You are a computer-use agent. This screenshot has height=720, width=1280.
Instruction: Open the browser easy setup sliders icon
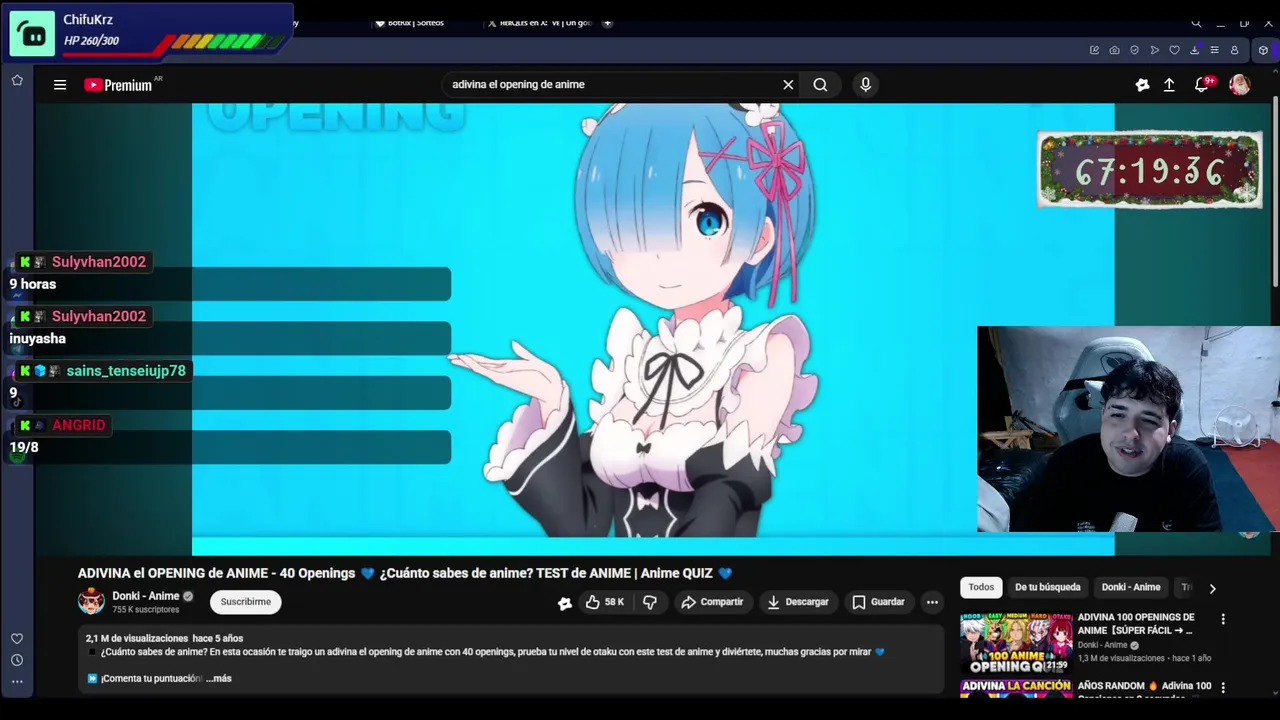[1214, 50]
